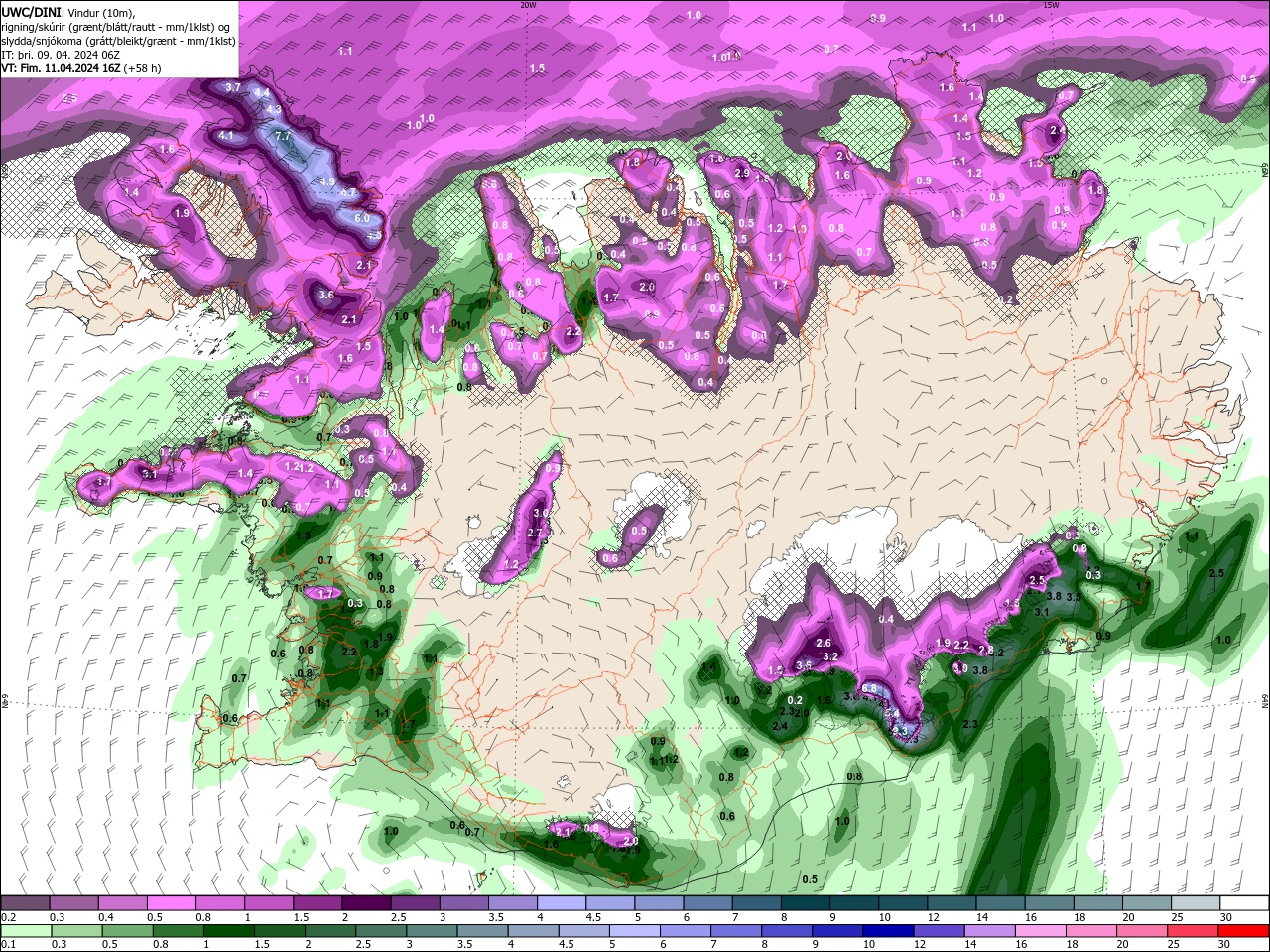Click the 4.7 snowfall value on the map

348,192
